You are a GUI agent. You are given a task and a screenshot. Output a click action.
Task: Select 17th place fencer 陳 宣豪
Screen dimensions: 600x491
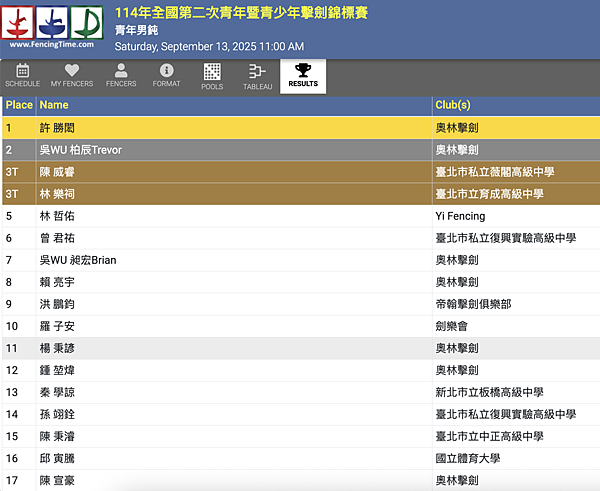[57, 480]
